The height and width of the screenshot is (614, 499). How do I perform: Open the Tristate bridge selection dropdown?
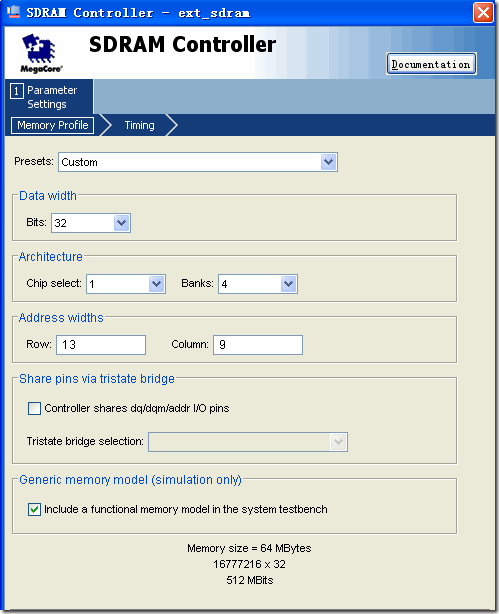coord(248,442)
